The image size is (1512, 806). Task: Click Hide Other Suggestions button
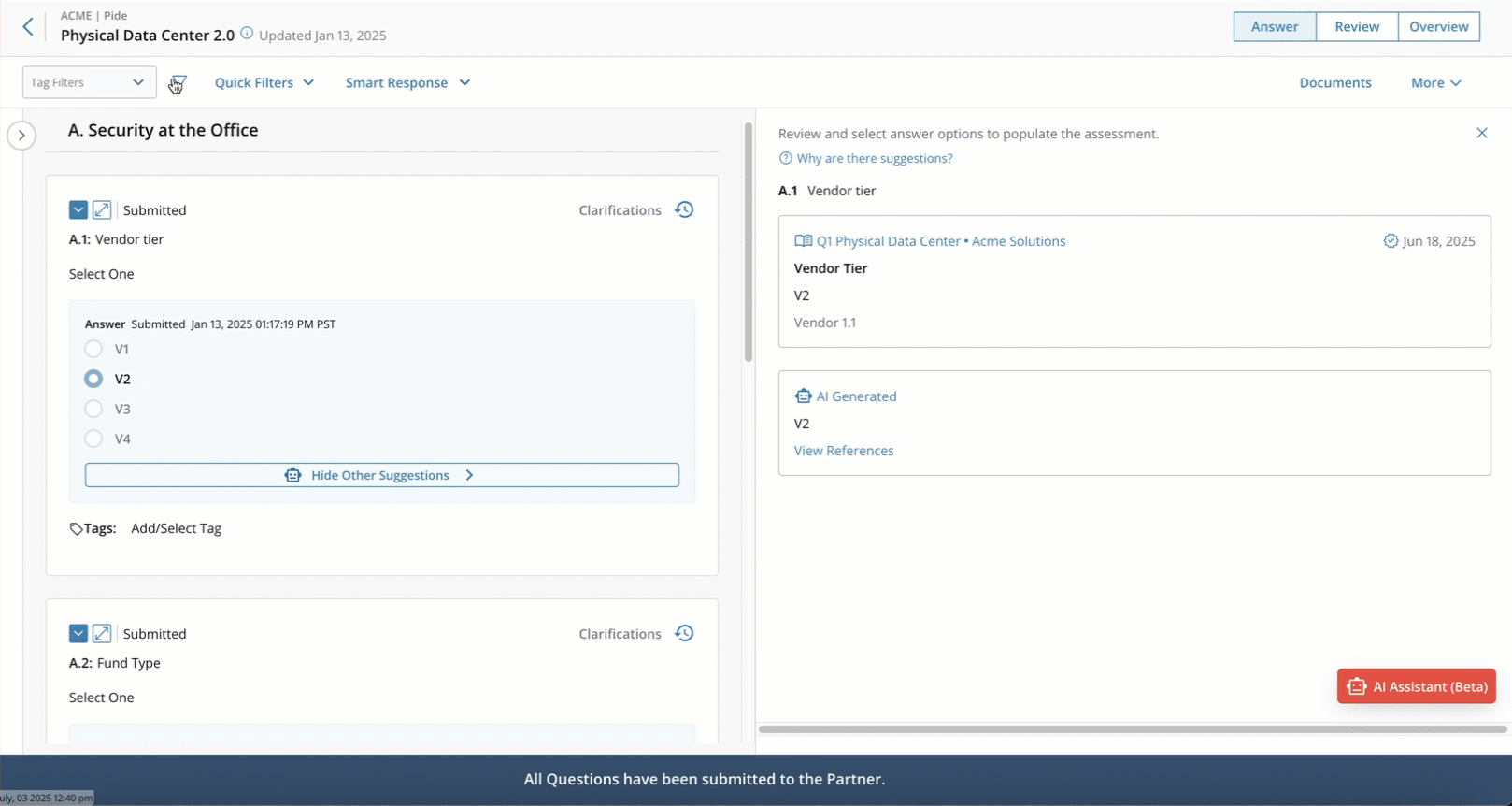tap(381, 475)
